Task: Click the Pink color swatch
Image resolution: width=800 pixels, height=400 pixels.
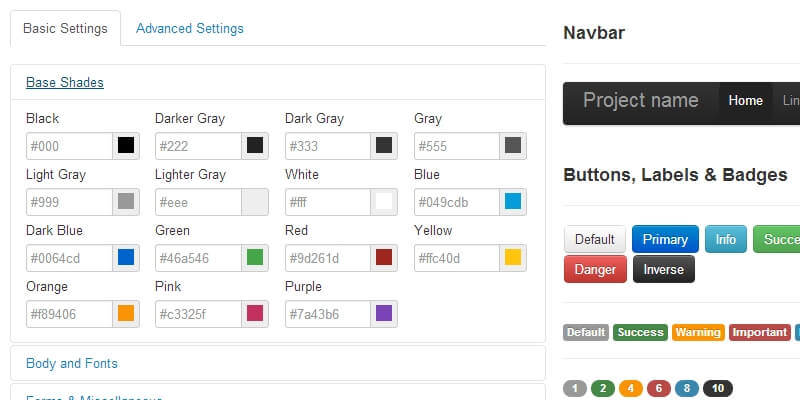Action: [255, 314]
